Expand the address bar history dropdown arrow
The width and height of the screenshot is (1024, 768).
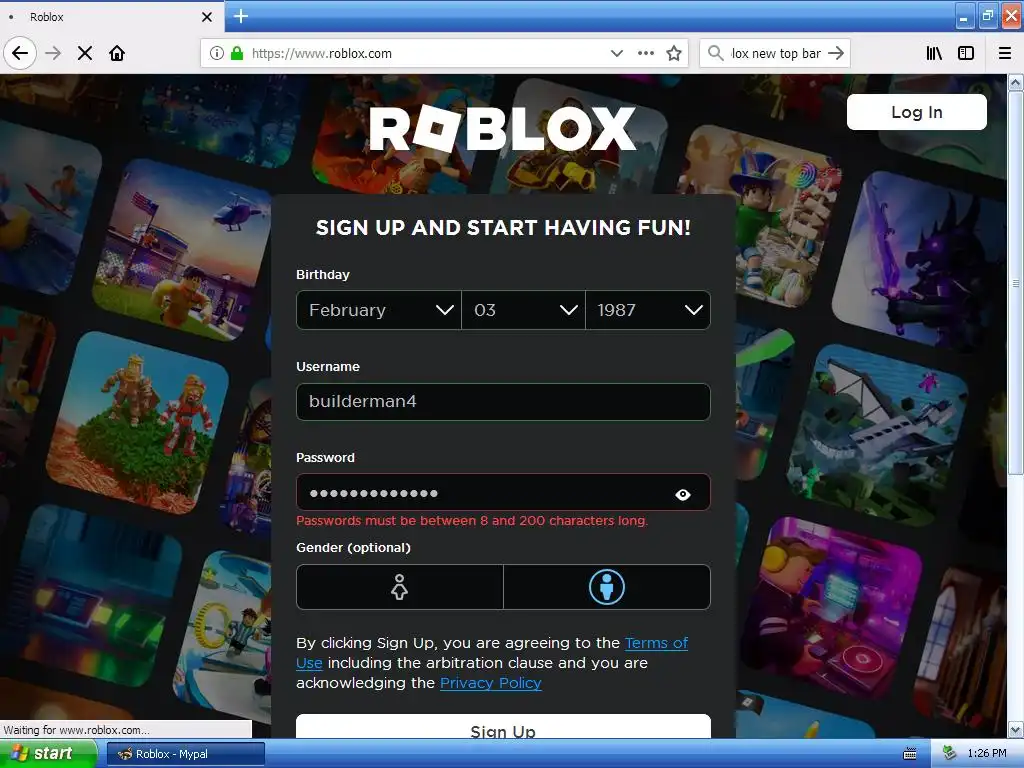(616, 53)
